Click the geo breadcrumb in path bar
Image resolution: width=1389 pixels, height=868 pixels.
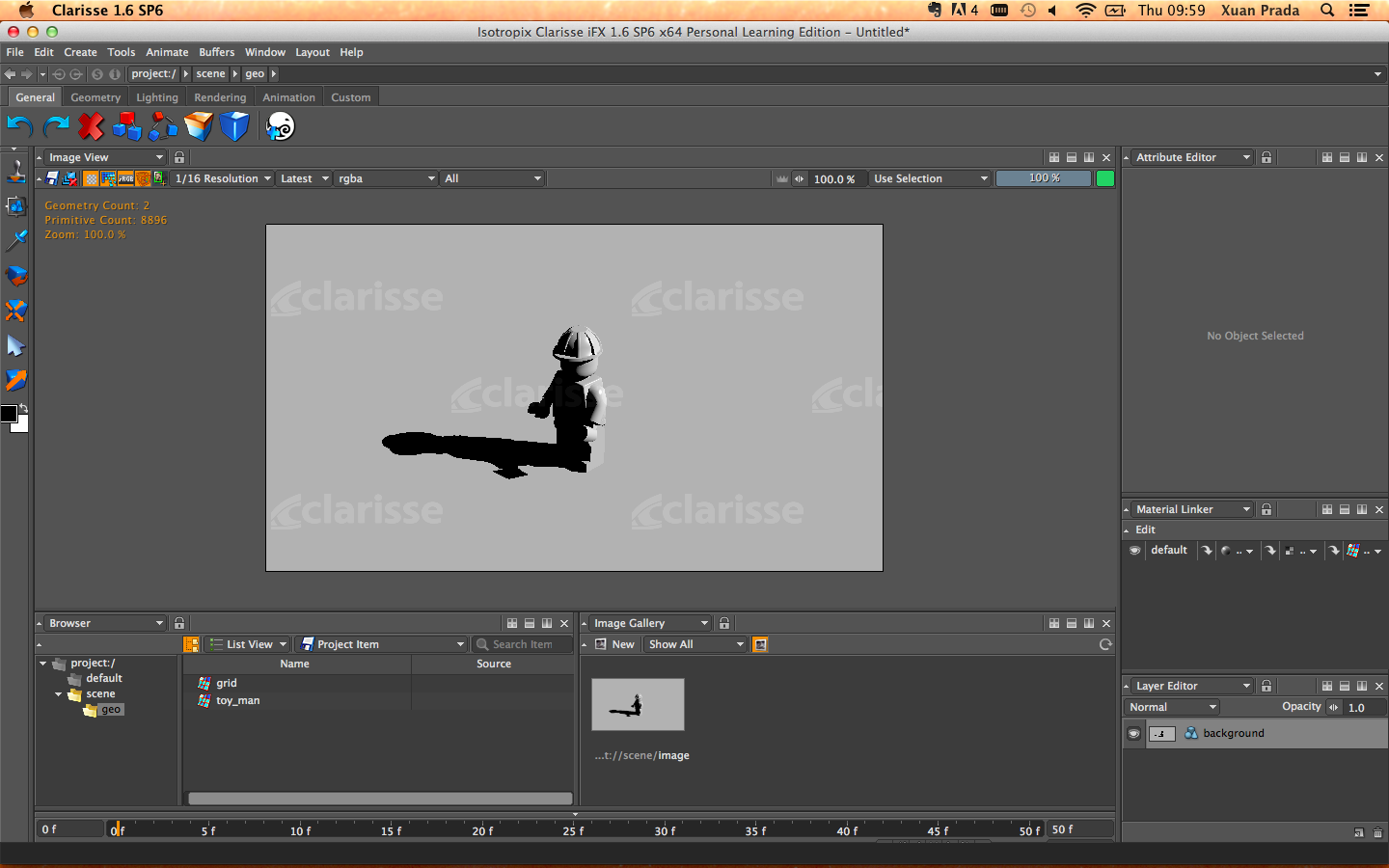(x=255, y=74)
